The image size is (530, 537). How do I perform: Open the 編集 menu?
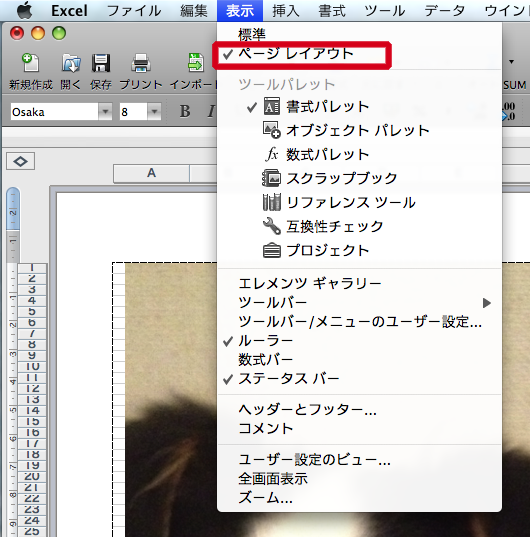pyautogui.click(x=194, y=11)
